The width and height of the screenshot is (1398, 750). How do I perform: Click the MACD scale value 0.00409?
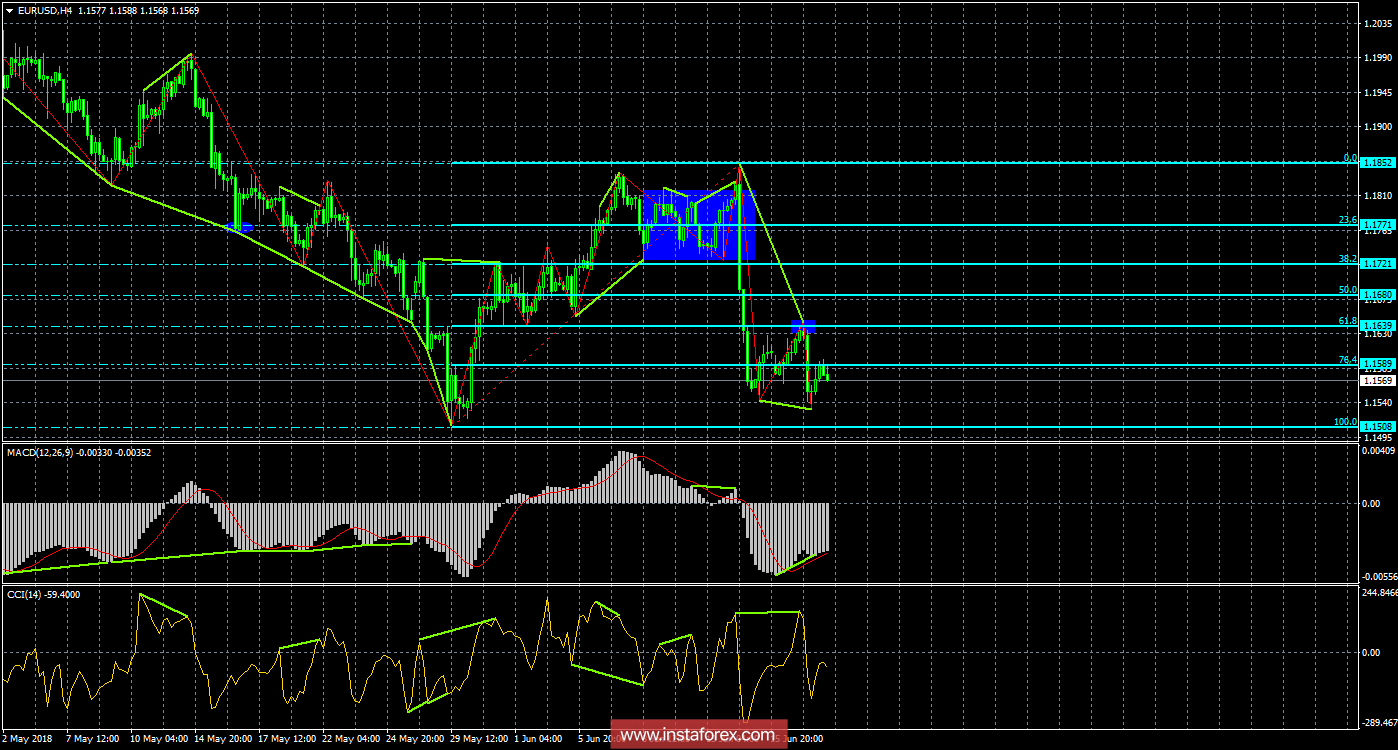(x=1378, y=450)
